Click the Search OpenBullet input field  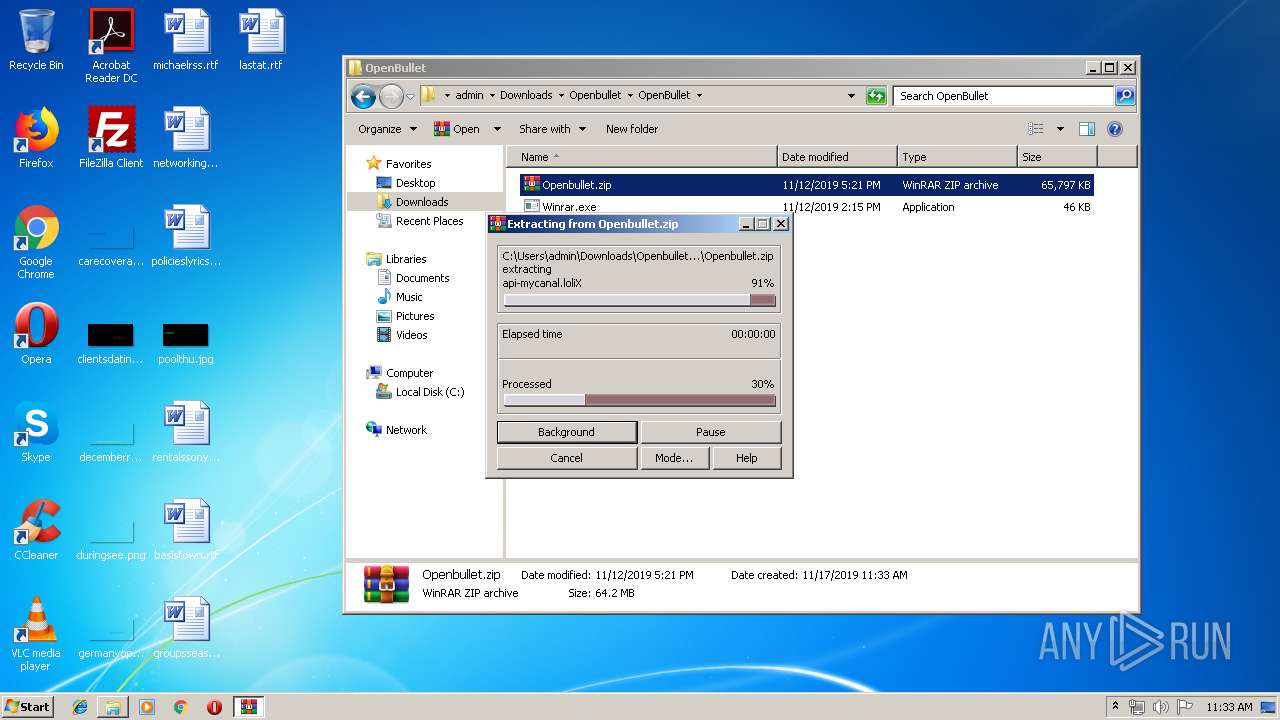tap(1003, 96)
